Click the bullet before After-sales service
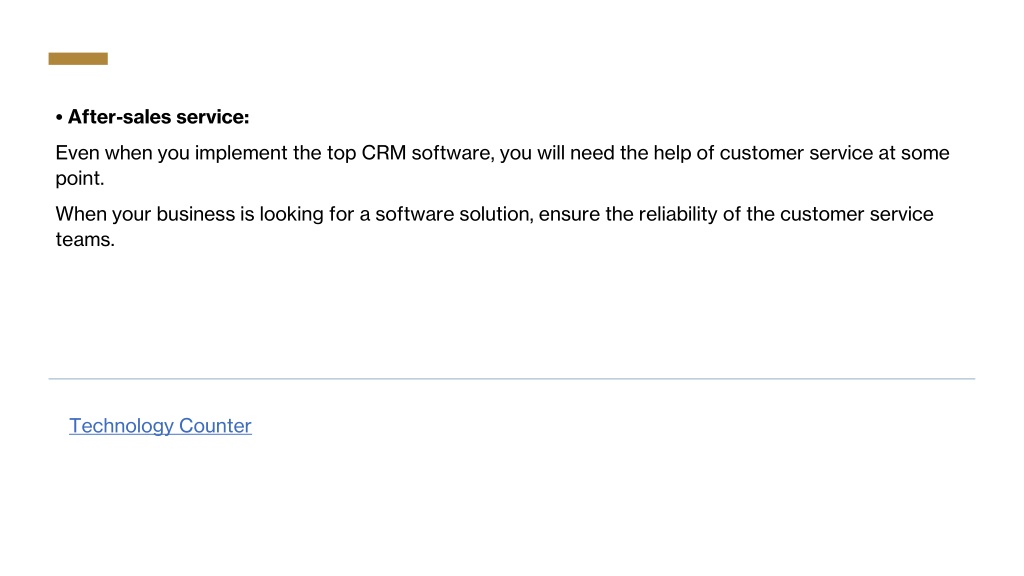 point(59,118)
